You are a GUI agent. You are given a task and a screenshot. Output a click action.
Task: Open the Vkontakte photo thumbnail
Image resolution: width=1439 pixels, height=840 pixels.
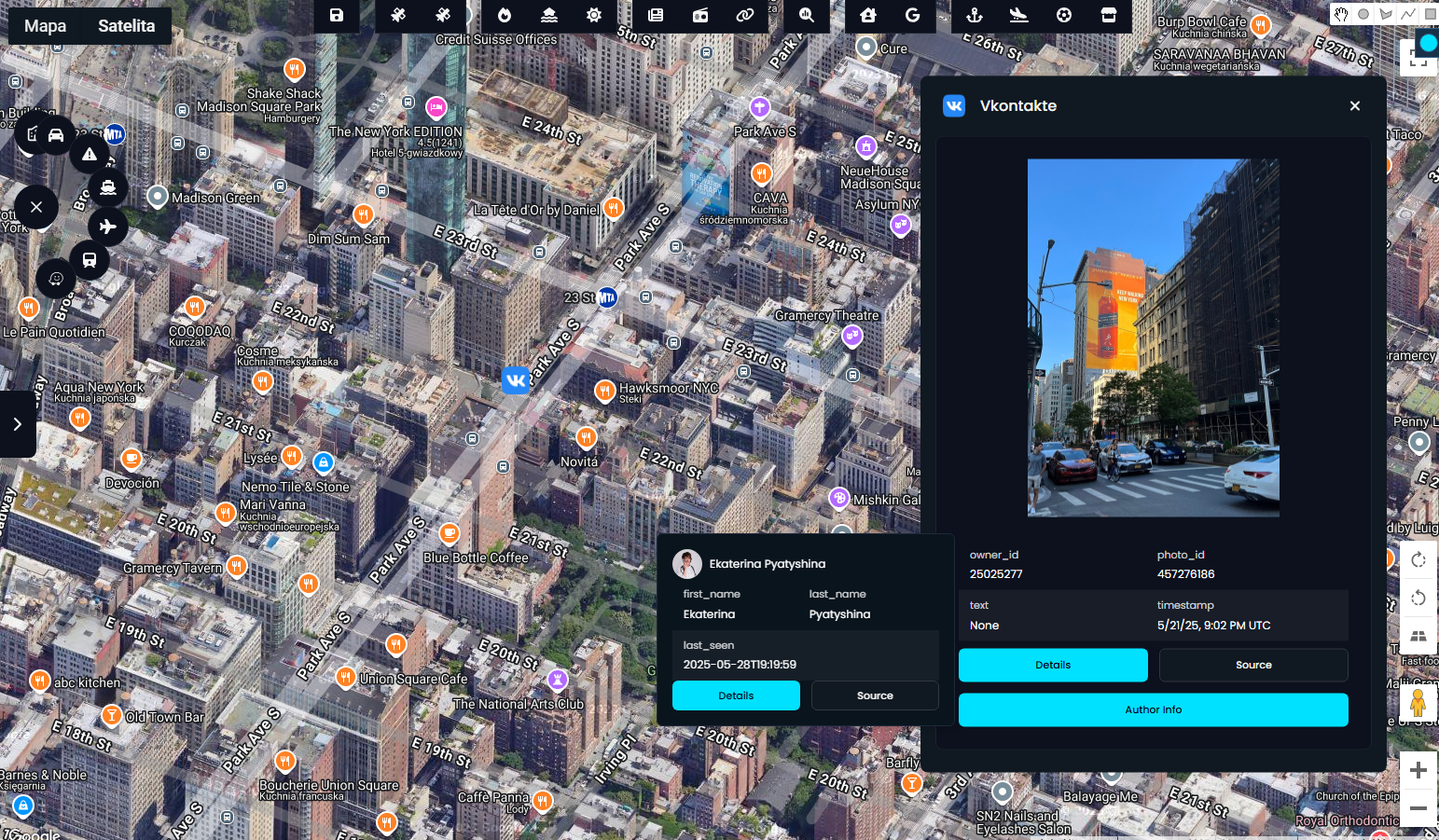click(x=1154, y=337)
